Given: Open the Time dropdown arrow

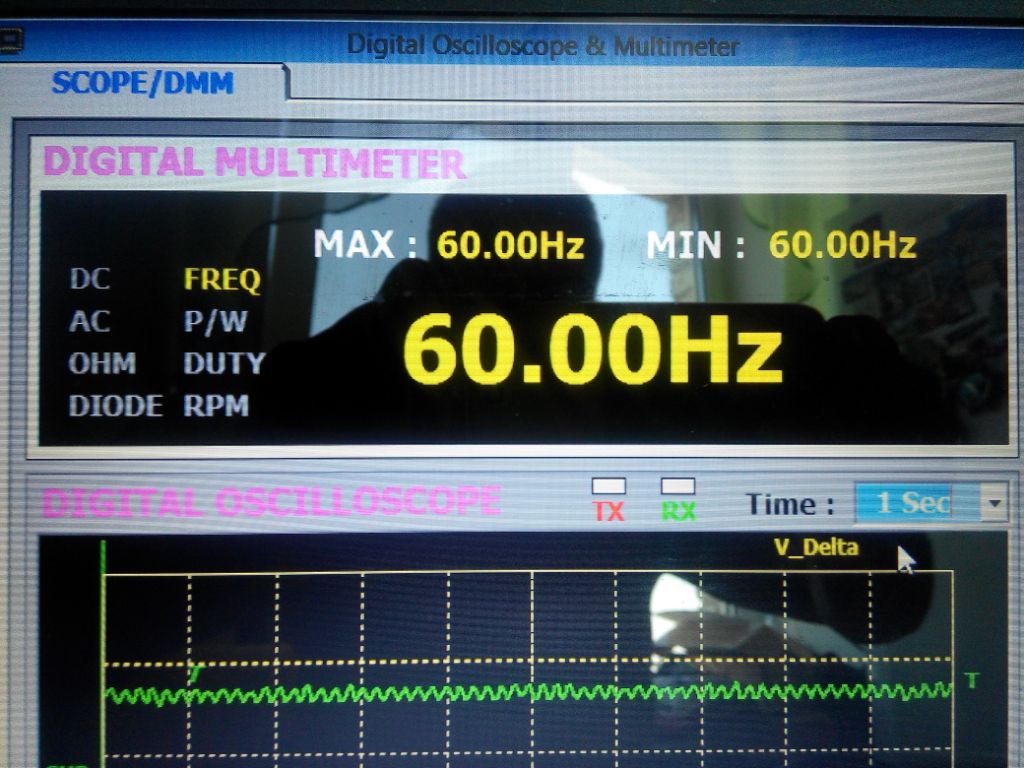Looking at the screenshot, I should [x=993, y=503].
